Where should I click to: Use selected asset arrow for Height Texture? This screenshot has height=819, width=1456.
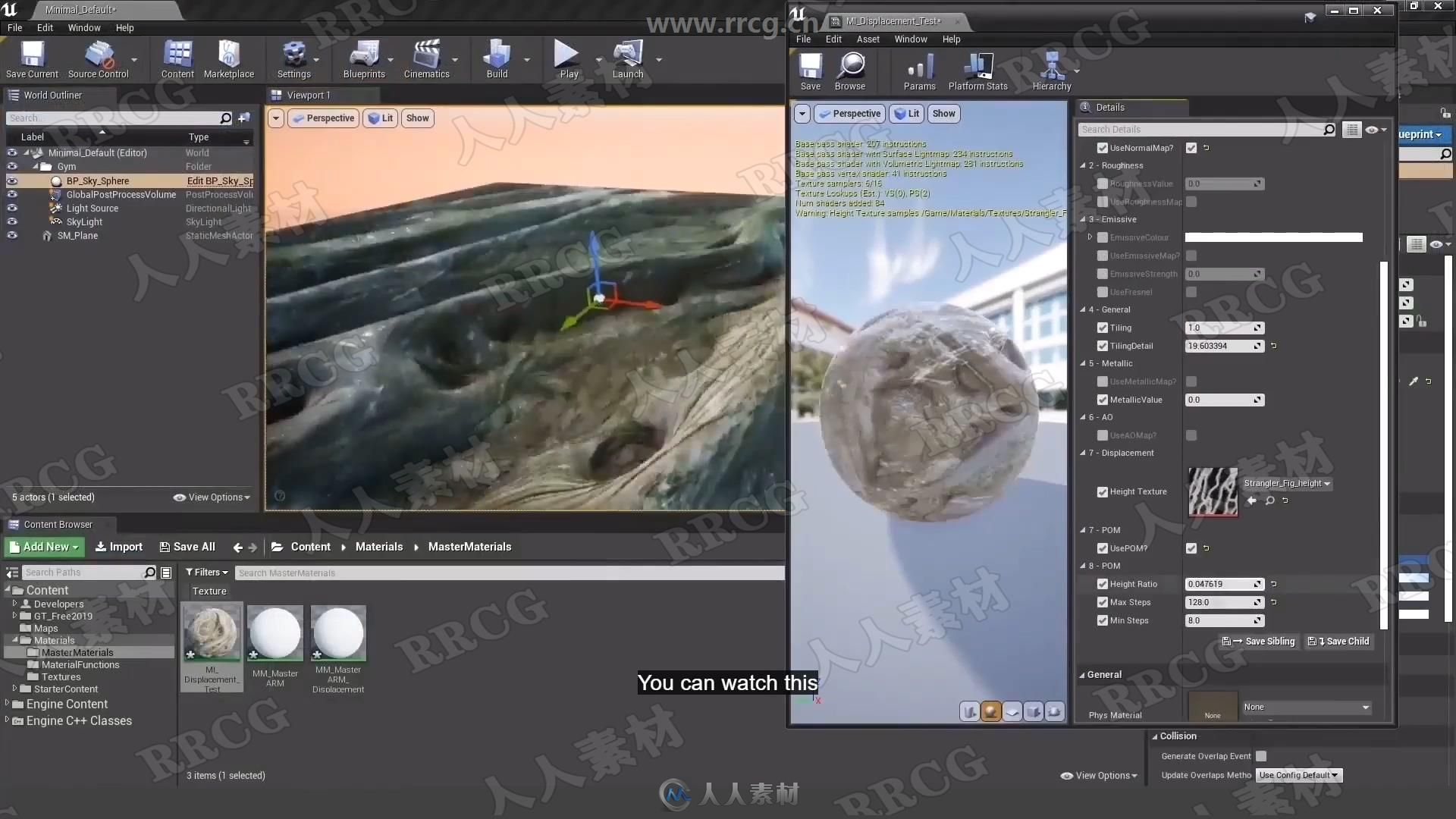1251,500
